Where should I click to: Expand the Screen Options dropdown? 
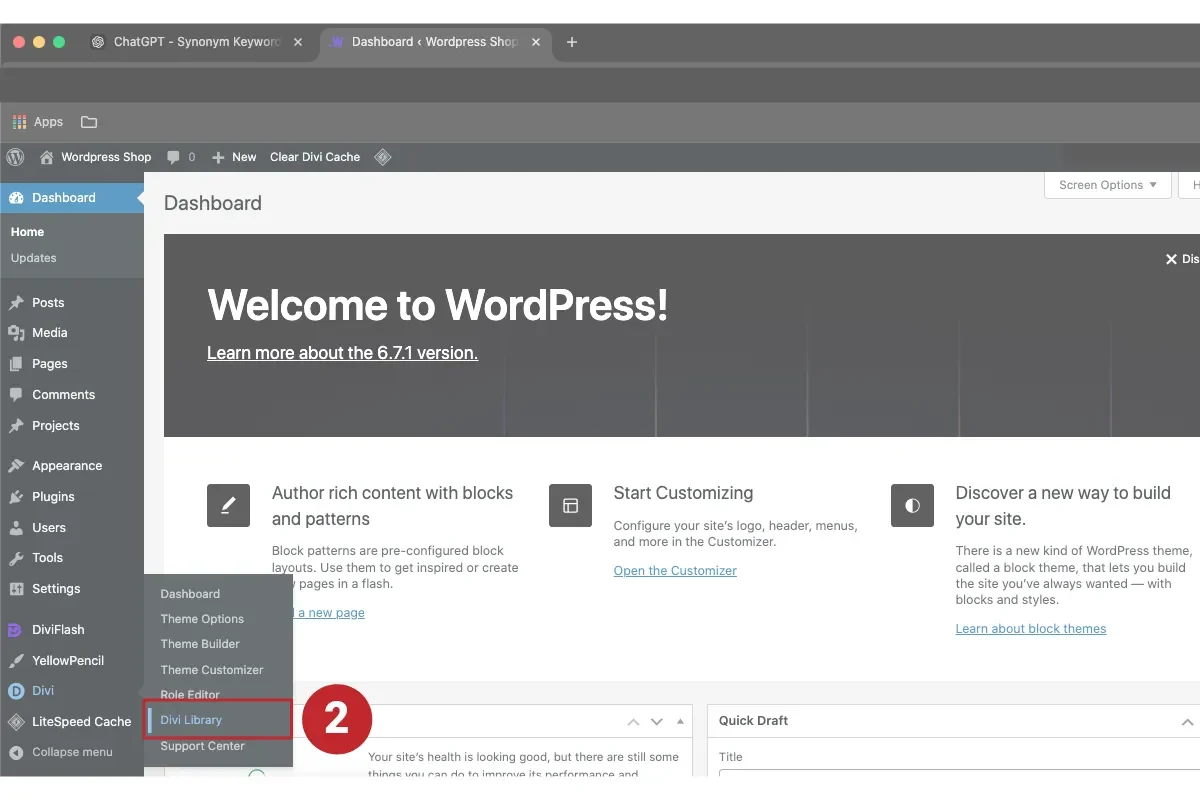pos(1107,185)
